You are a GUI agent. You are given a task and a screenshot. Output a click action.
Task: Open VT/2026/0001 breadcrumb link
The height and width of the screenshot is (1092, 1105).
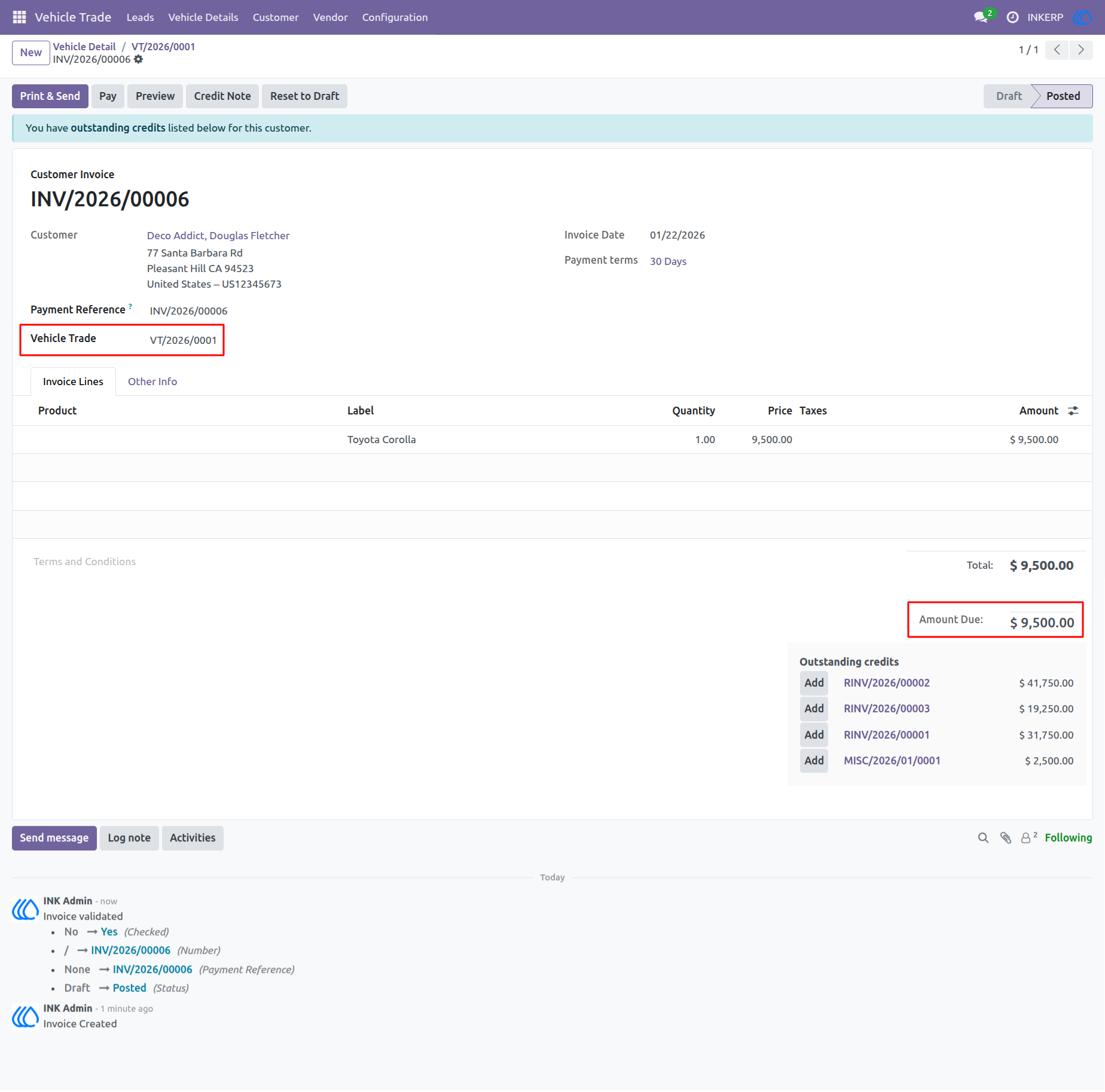163,47
